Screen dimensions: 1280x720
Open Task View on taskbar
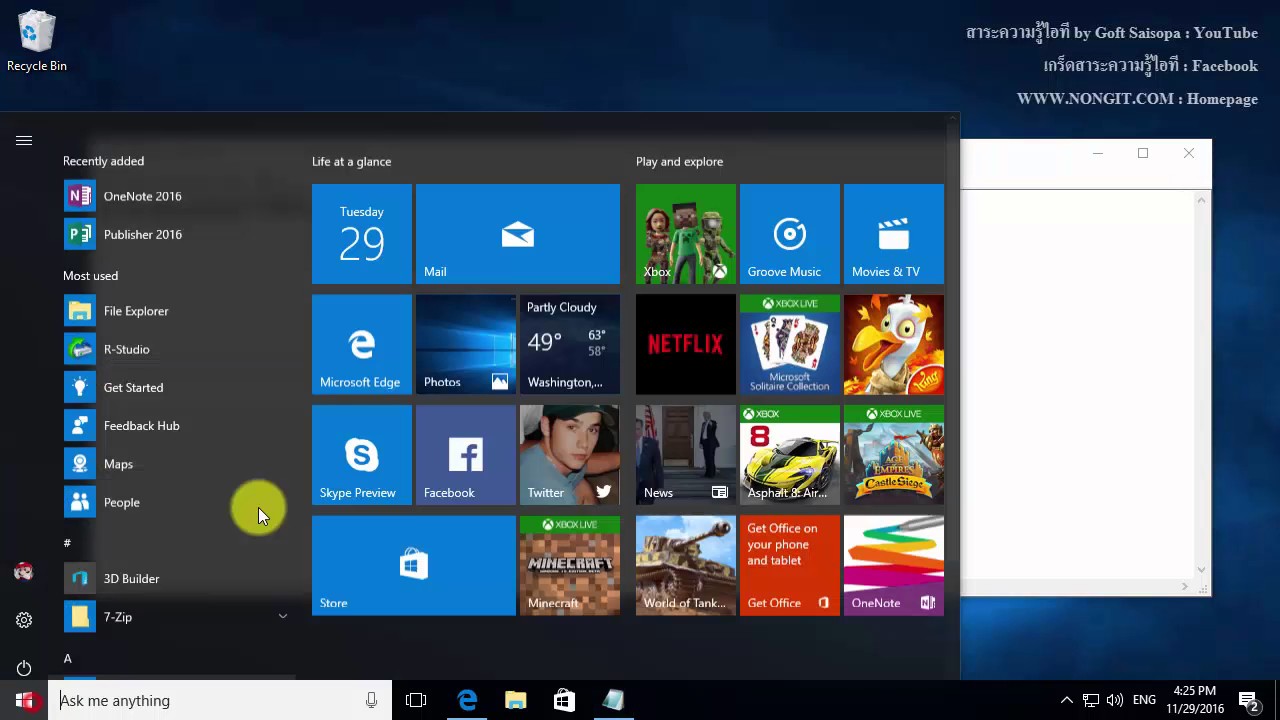[416, 700]
